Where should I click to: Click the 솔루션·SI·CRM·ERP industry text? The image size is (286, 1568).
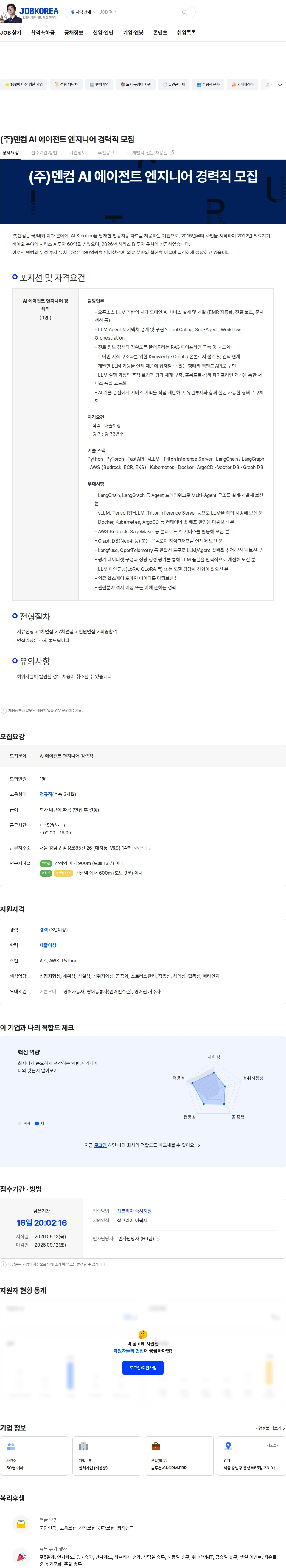169,1468
